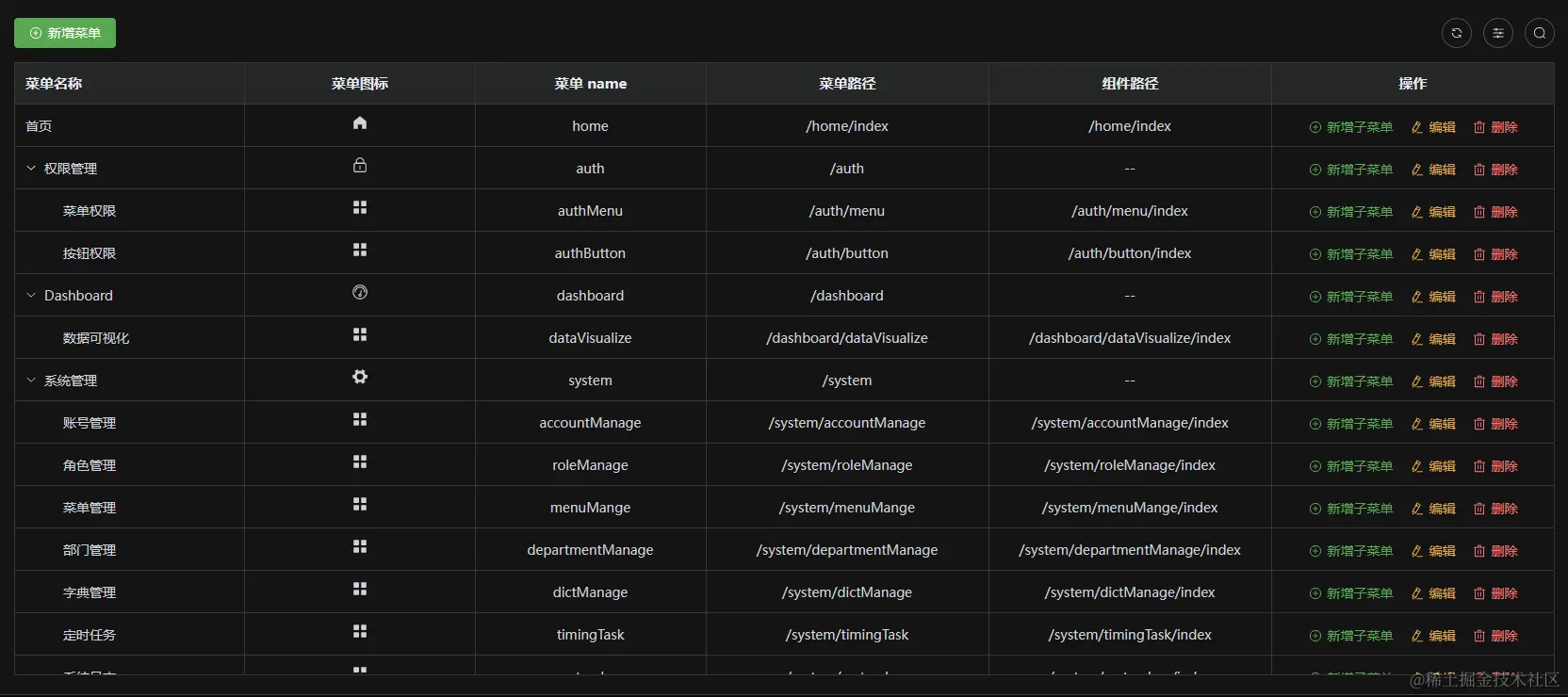The width and height of the screenshot is (1568, 697).
Task: Select the /system/roleManage path cell
Action: pyautogui.click(x=847, y=465)
